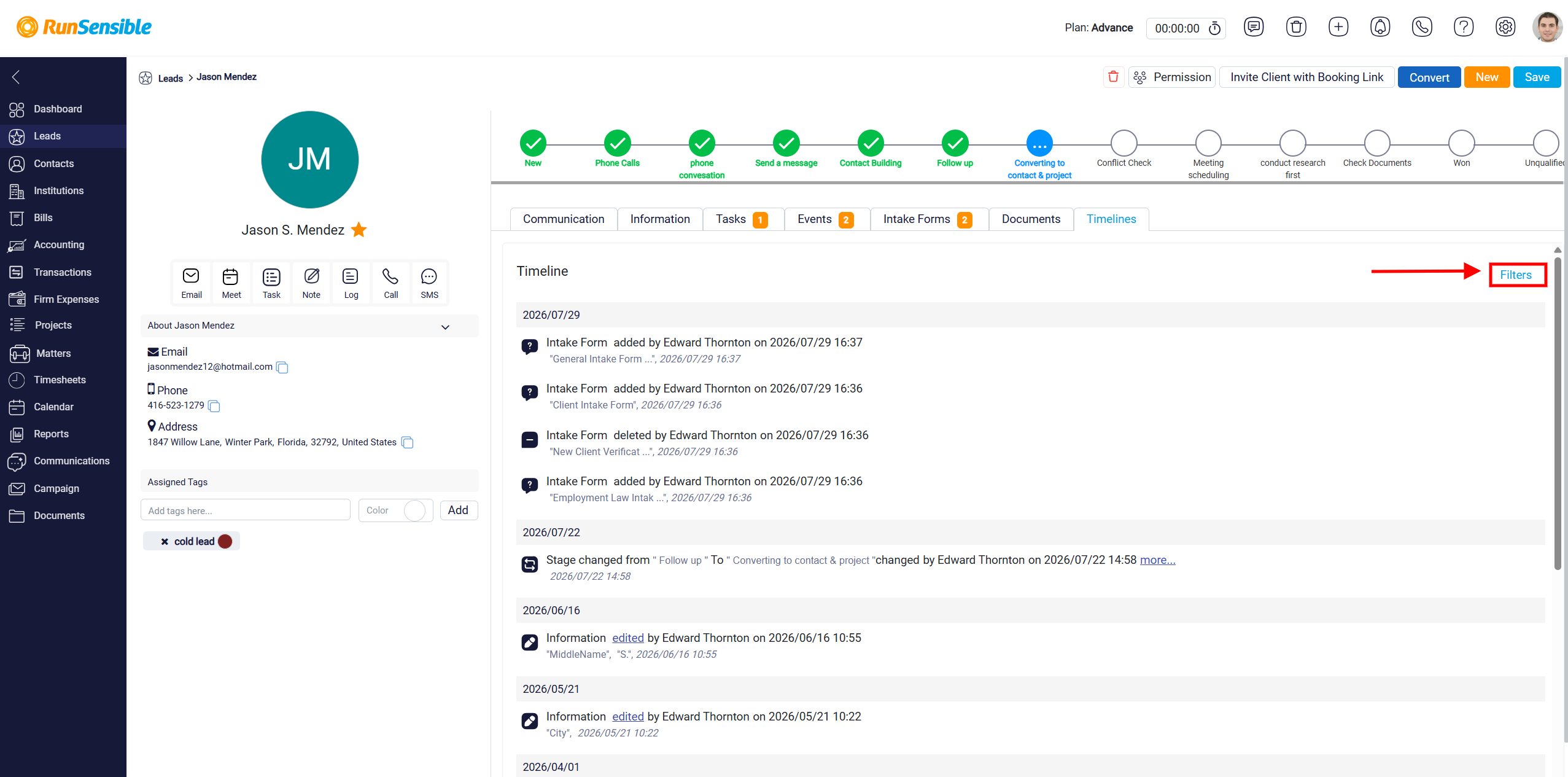Start the timer stopwatch icon
The width and height of the screenshot is (1568, 777).
tap(1214, 28)
